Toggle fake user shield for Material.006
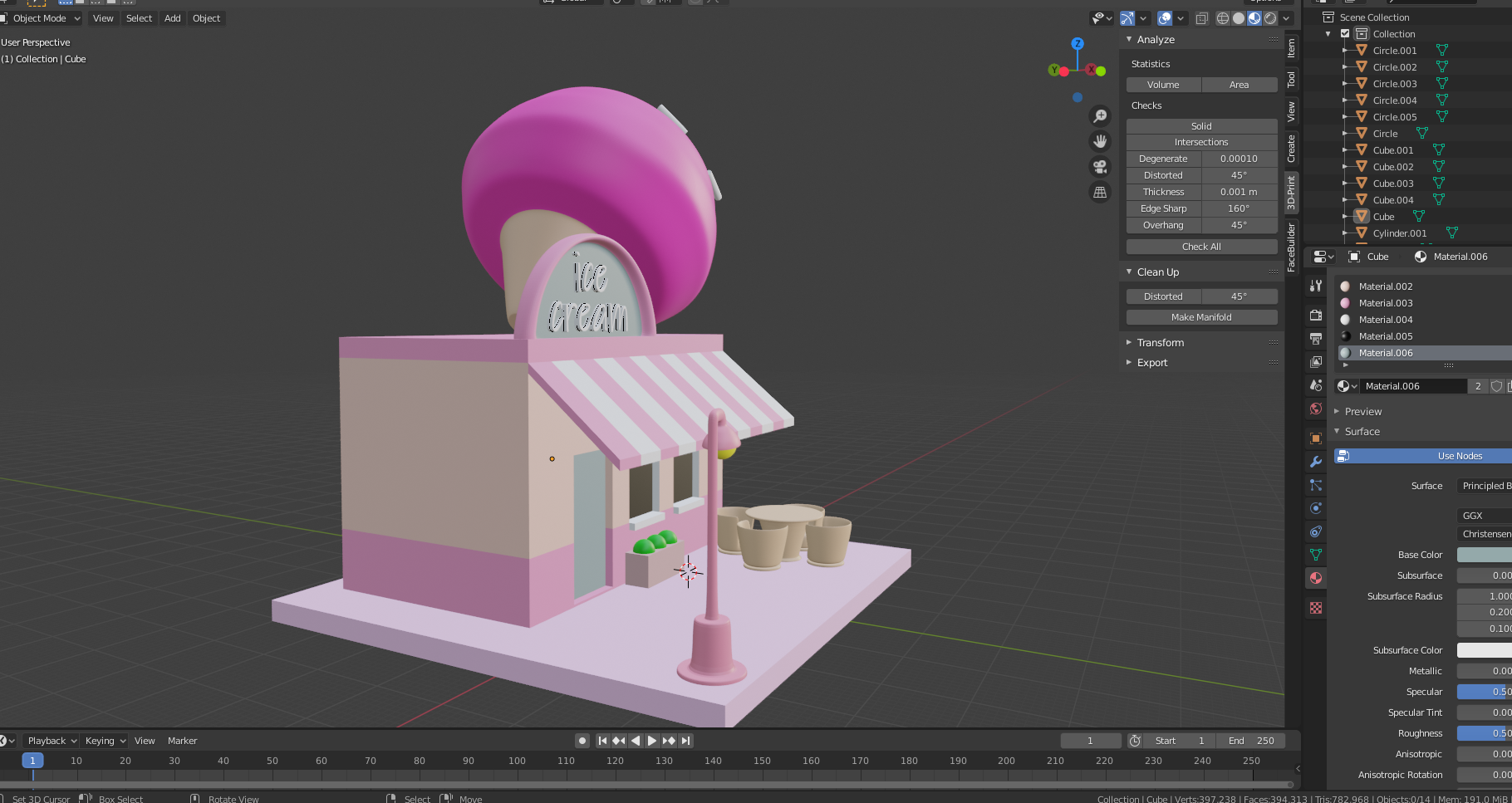 click(x=1496, y=386)
